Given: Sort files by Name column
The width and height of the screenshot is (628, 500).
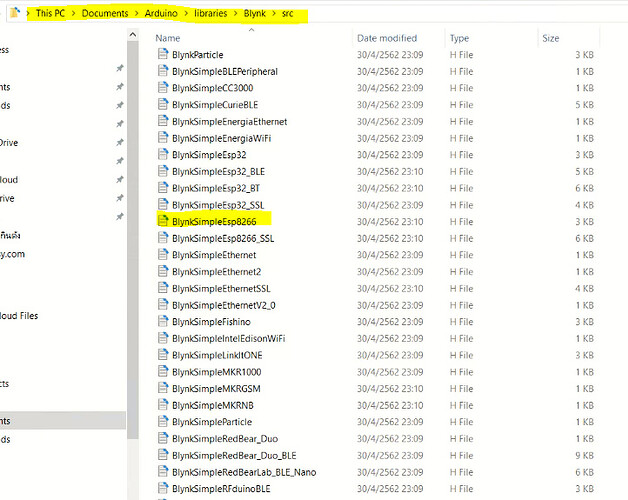Looking at the screenshot, I should point(168,38).
